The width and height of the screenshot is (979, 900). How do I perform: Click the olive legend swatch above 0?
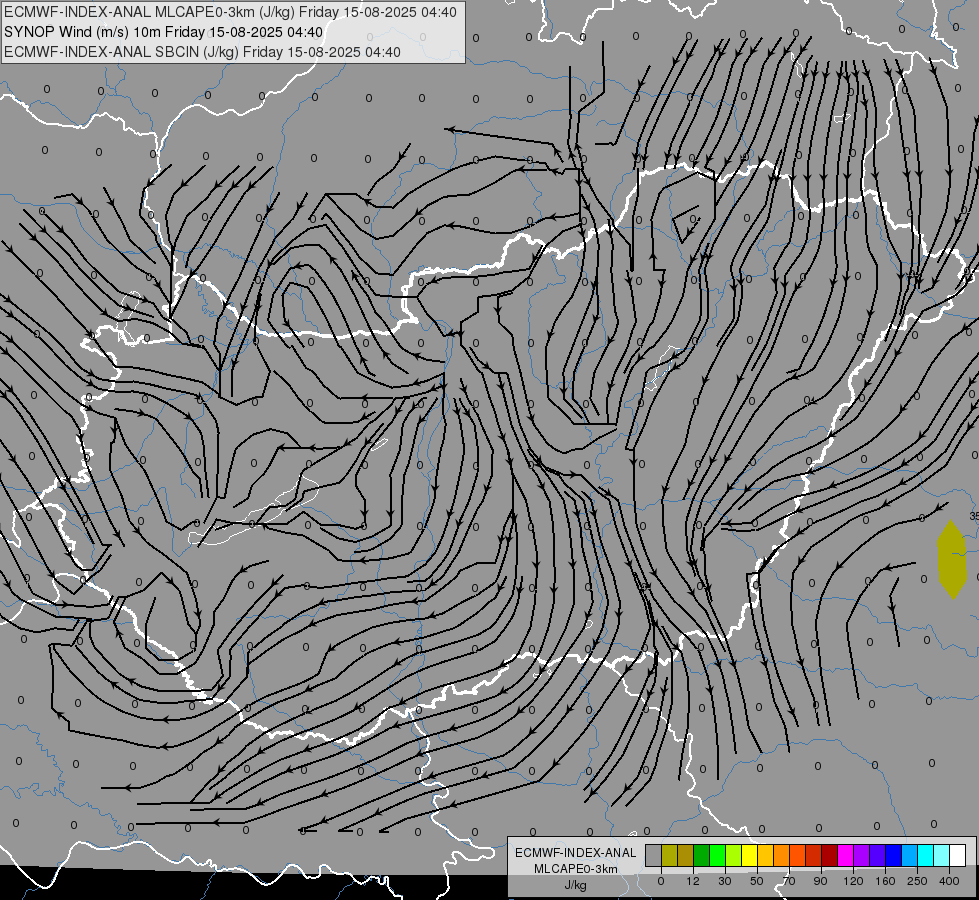click(669, 855)
